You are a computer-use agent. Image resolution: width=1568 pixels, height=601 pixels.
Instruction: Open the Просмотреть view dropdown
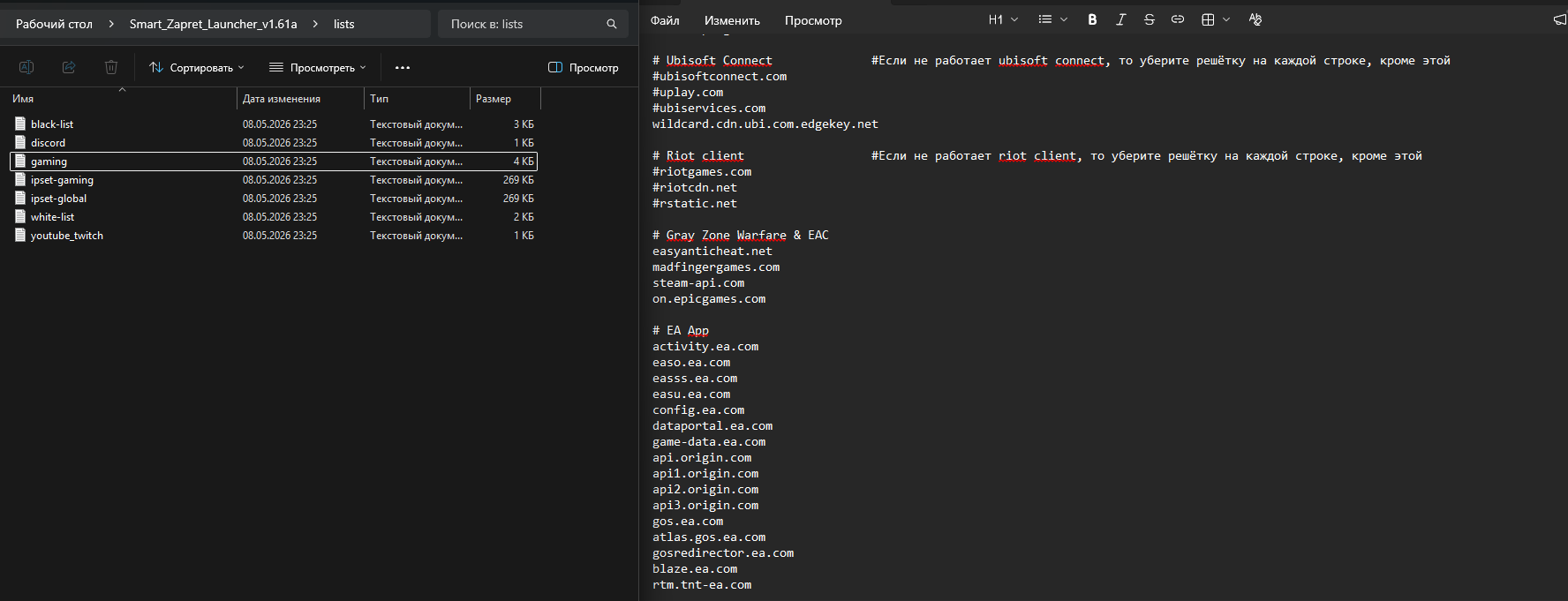click(x=317, y=67)
